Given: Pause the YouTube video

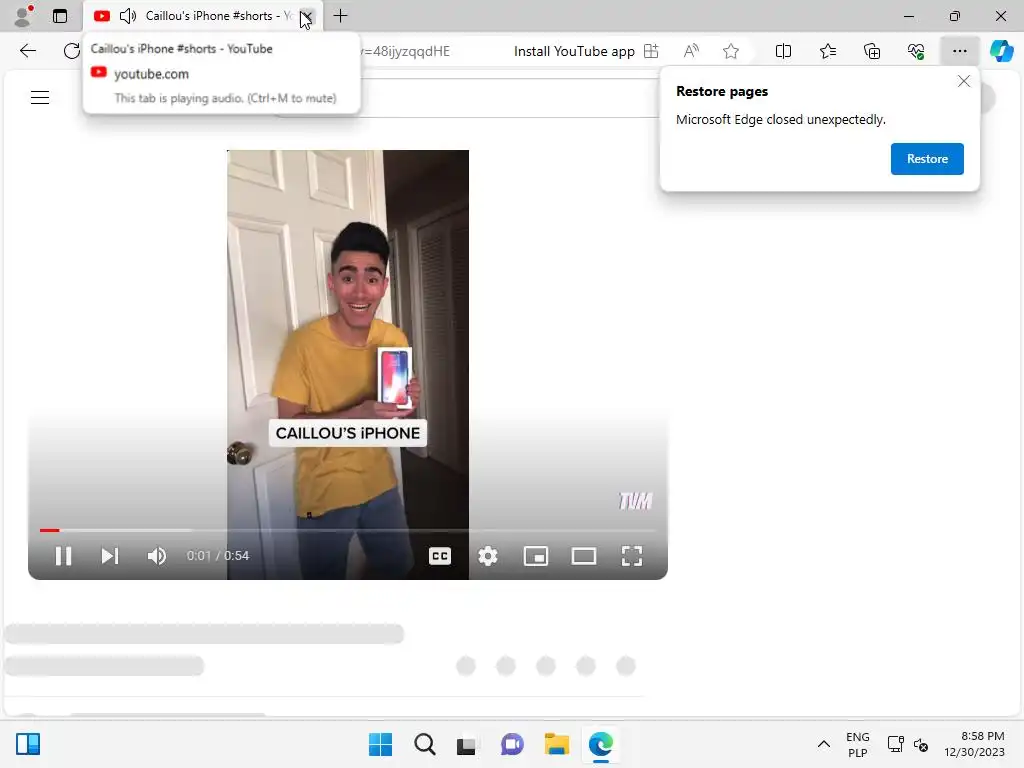Looking at the screenshot, I should point(63,556).
